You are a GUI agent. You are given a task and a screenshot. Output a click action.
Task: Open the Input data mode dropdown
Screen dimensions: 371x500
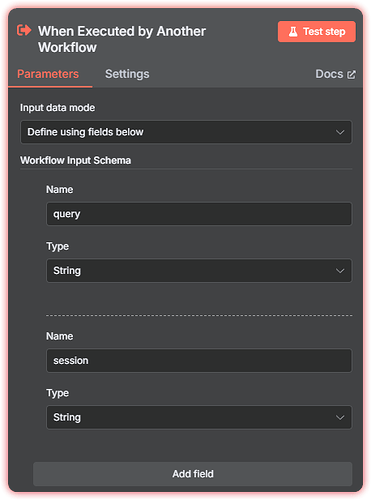pyautogui.click(x=186, y=132)
